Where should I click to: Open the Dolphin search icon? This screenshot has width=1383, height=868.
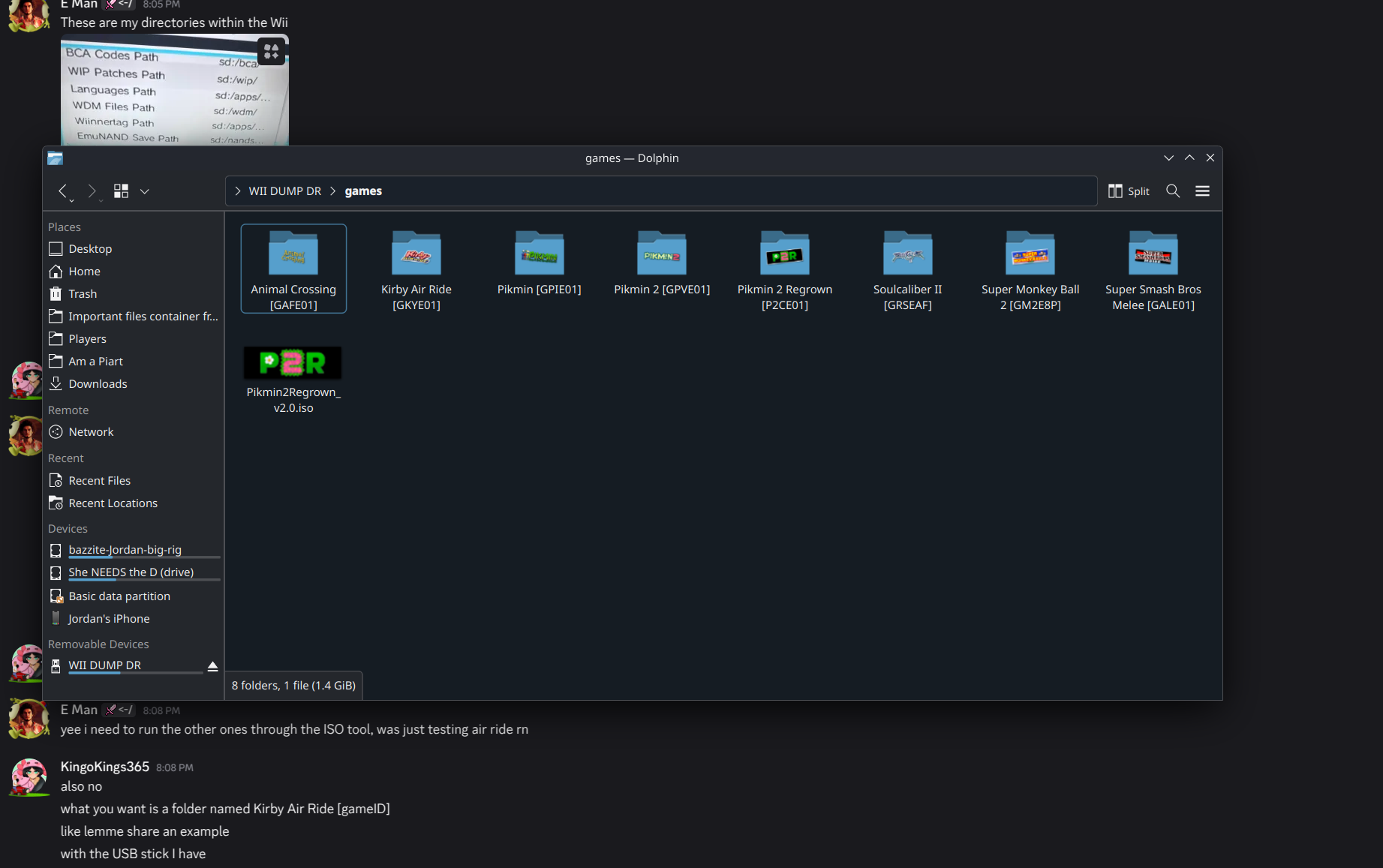point(1173,191)
